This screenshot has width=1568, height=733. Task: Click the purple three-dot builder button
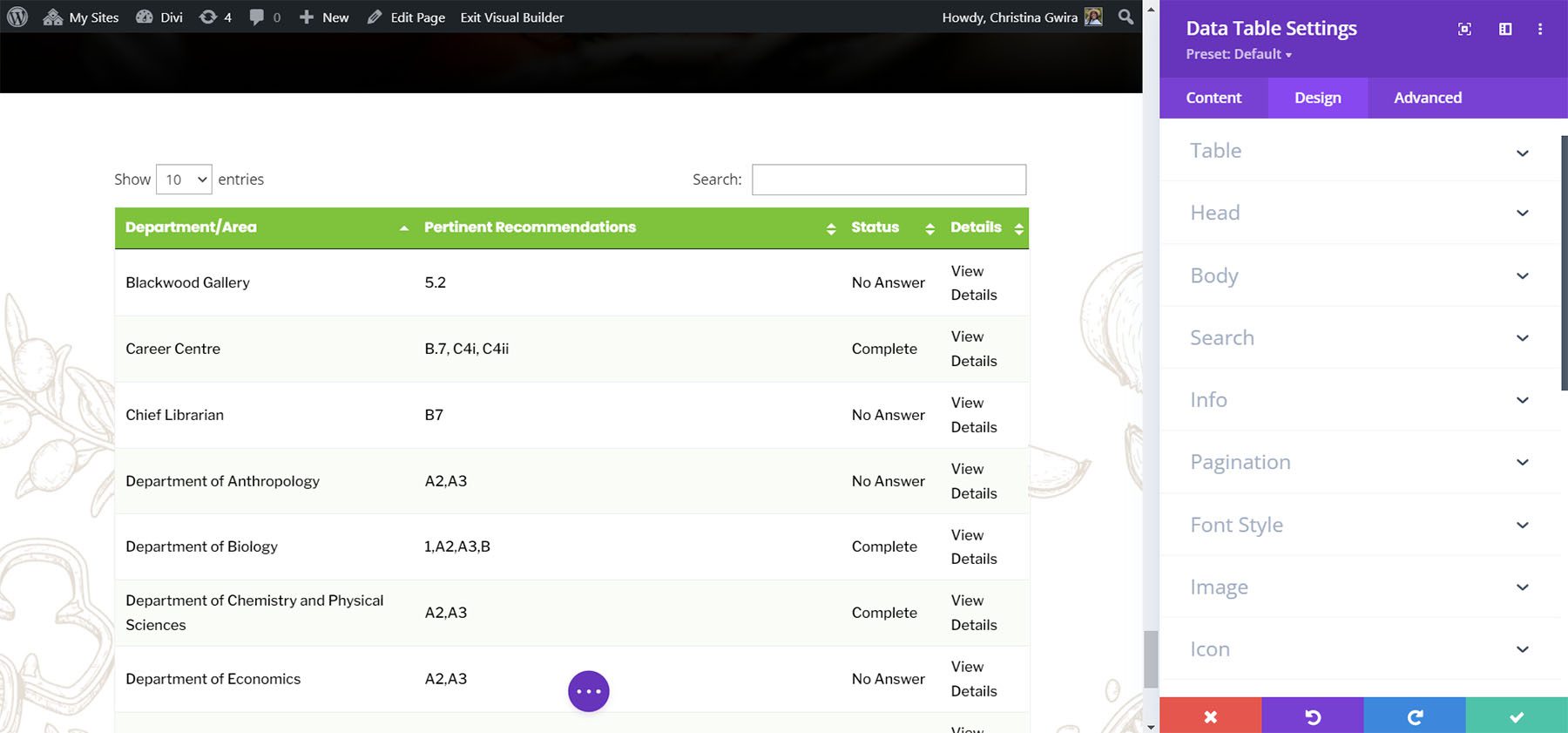(x=589, y=691)
